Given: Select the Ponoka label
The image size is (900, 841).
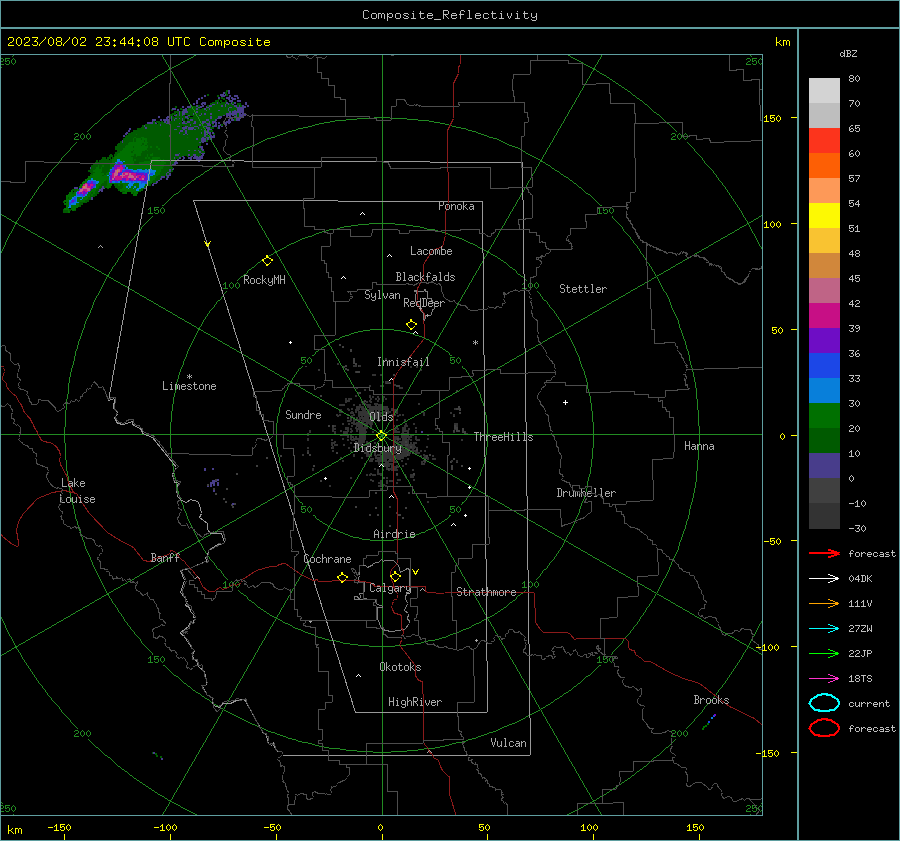Looking at the screenshot, I should pos(456,206).
